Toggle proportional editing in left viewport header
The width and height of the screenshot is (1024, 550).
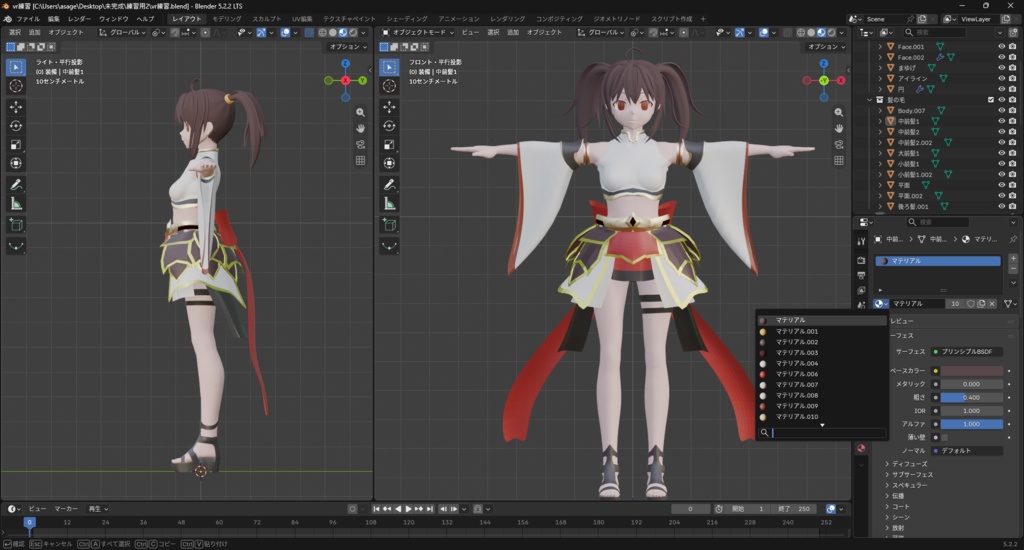[205, 32]
